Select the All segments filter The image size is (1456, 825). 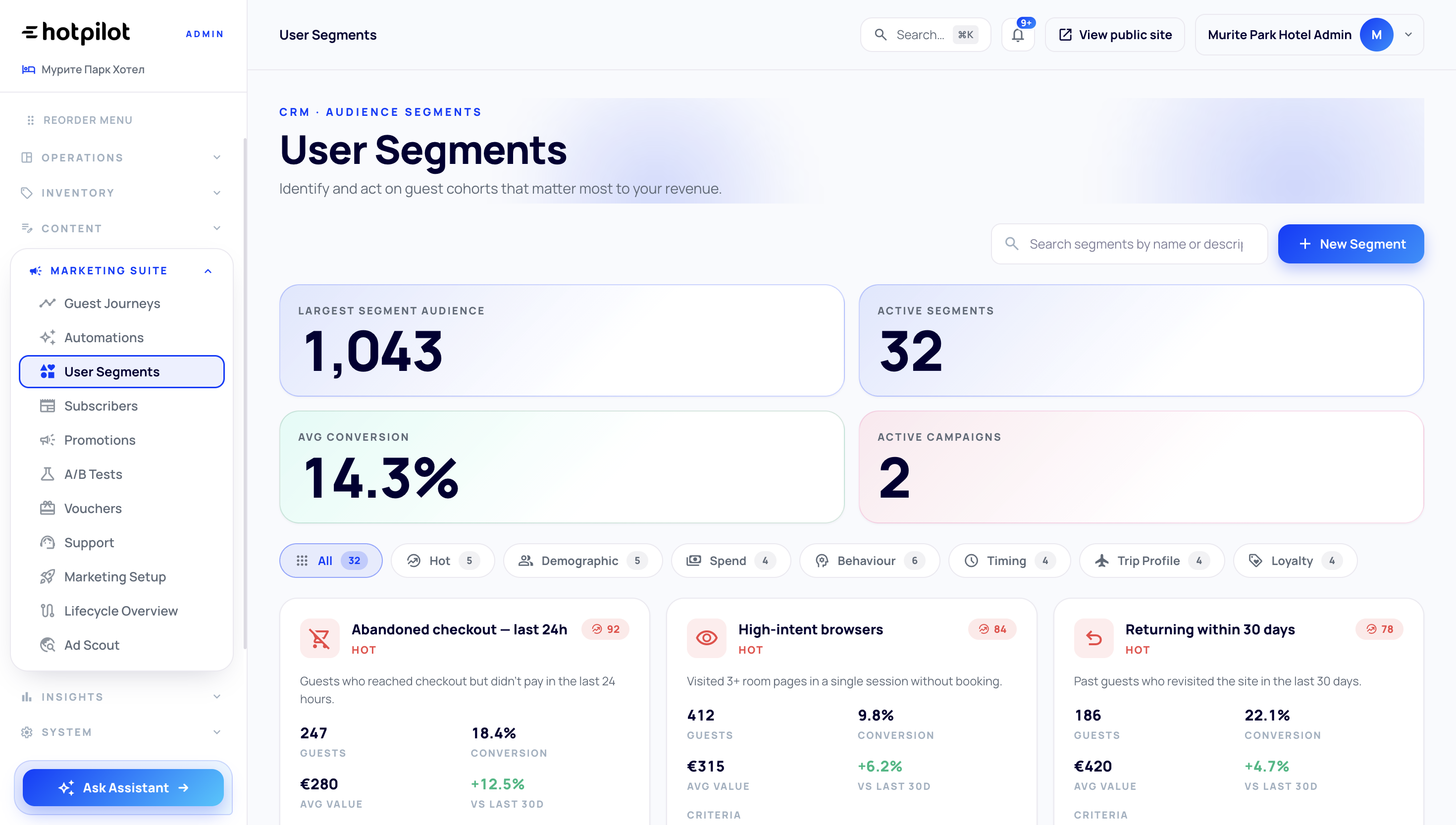pos(331,561)
